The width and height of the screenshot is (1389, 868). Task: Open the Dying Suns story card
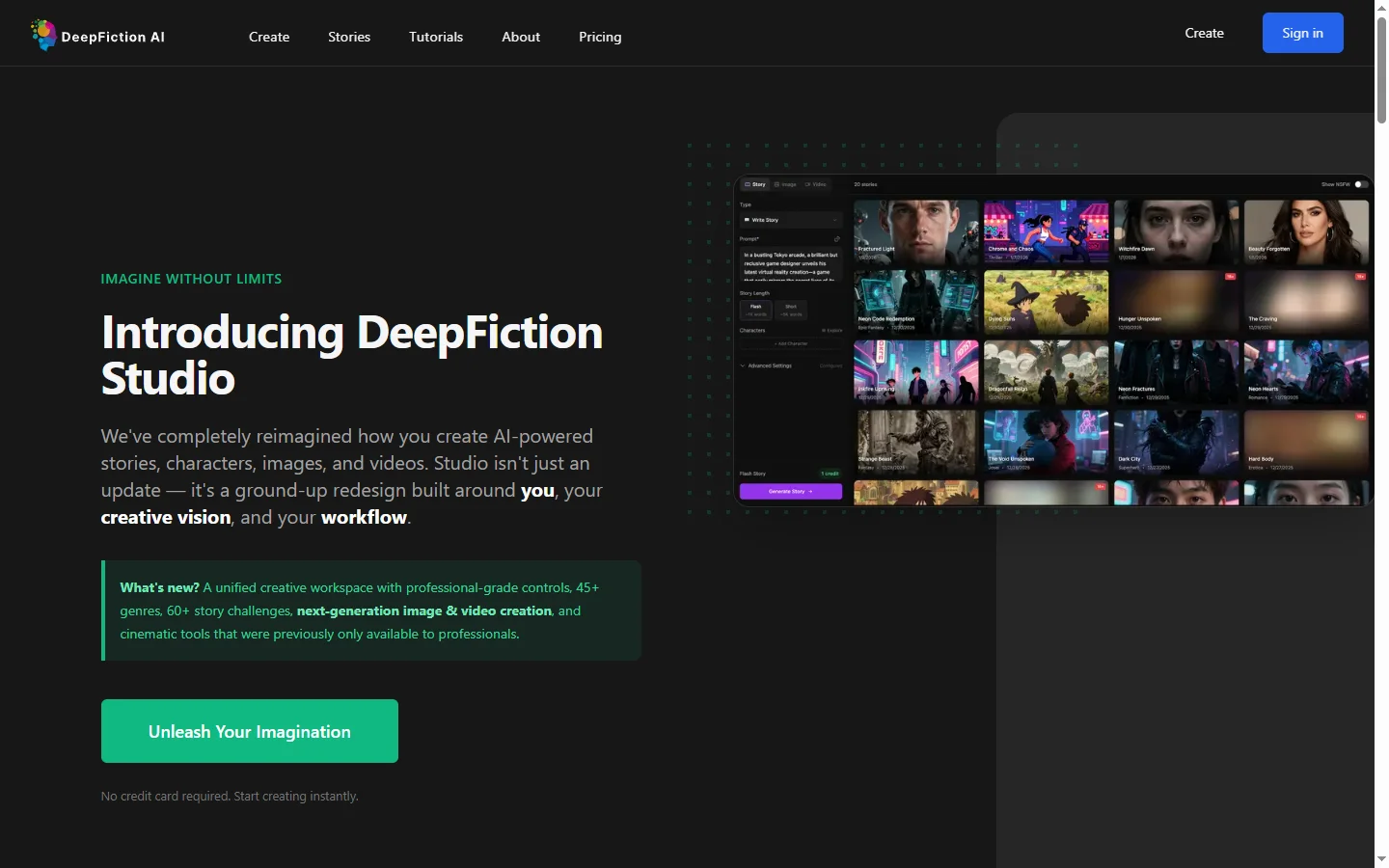click(x=1047, y=302)
